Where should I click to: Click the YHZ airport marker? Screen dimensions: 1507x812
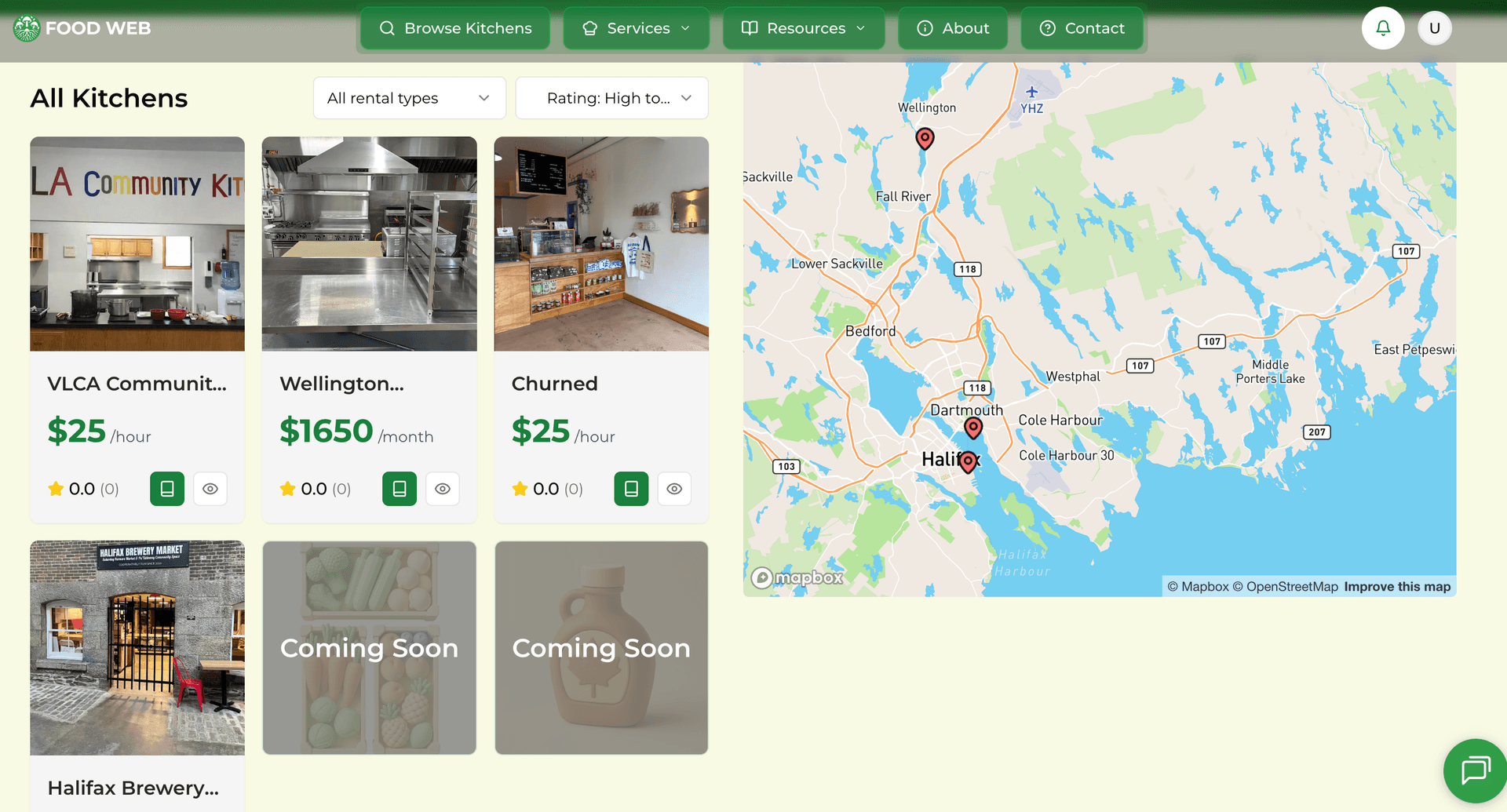pyautogui.click(x=1031, y=100)
